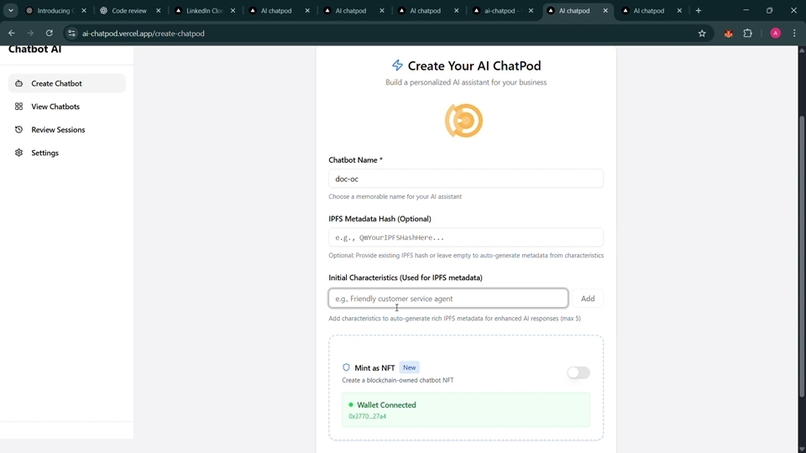806x453 pixels.
Task: Click the IPFS Metadata Hash input field
Action: 466,238
